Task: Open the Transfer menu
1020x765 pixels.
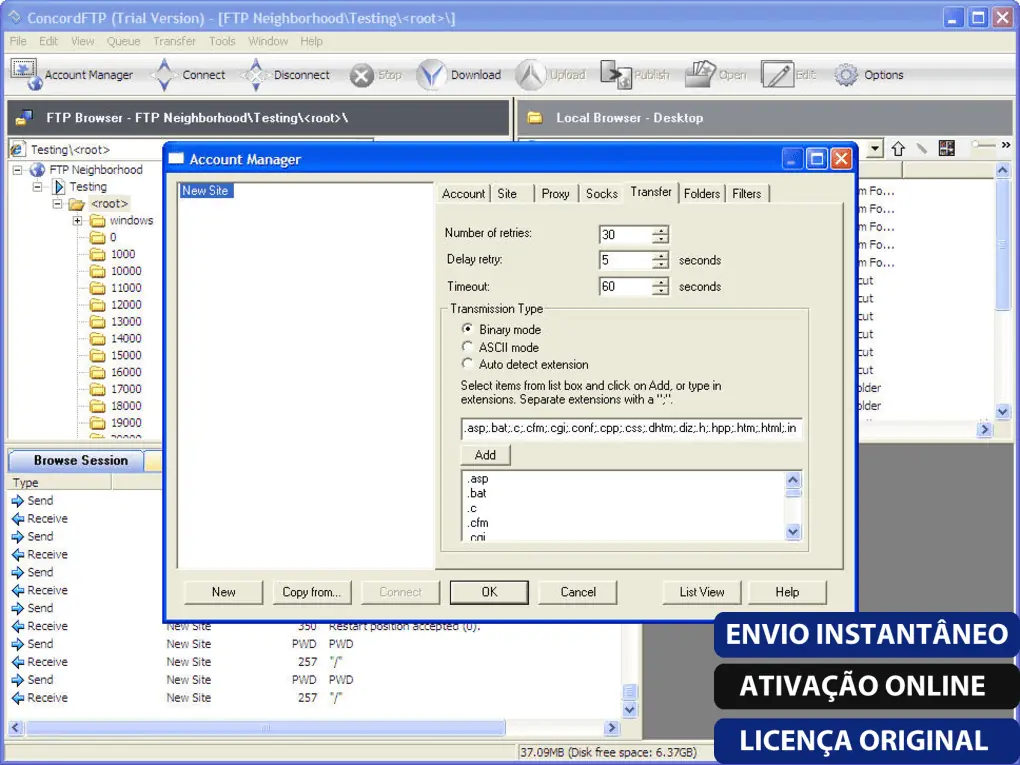Action: click(174, 41)
